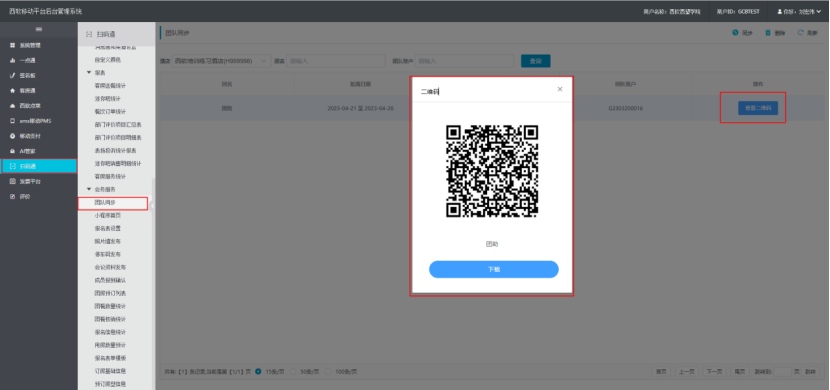The height and width of the screenshot is (390, 830).
Task: Click the user avatar icon in header
Action: coord(779,11)
